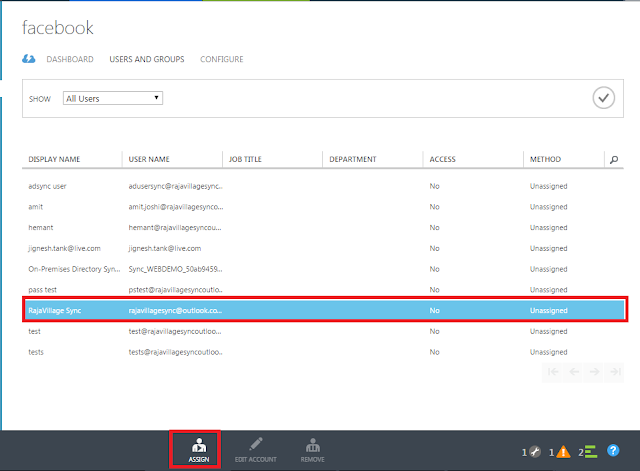Screen dimensions: 640x471
Task: Select the test user row
Action: click(323, 331)
